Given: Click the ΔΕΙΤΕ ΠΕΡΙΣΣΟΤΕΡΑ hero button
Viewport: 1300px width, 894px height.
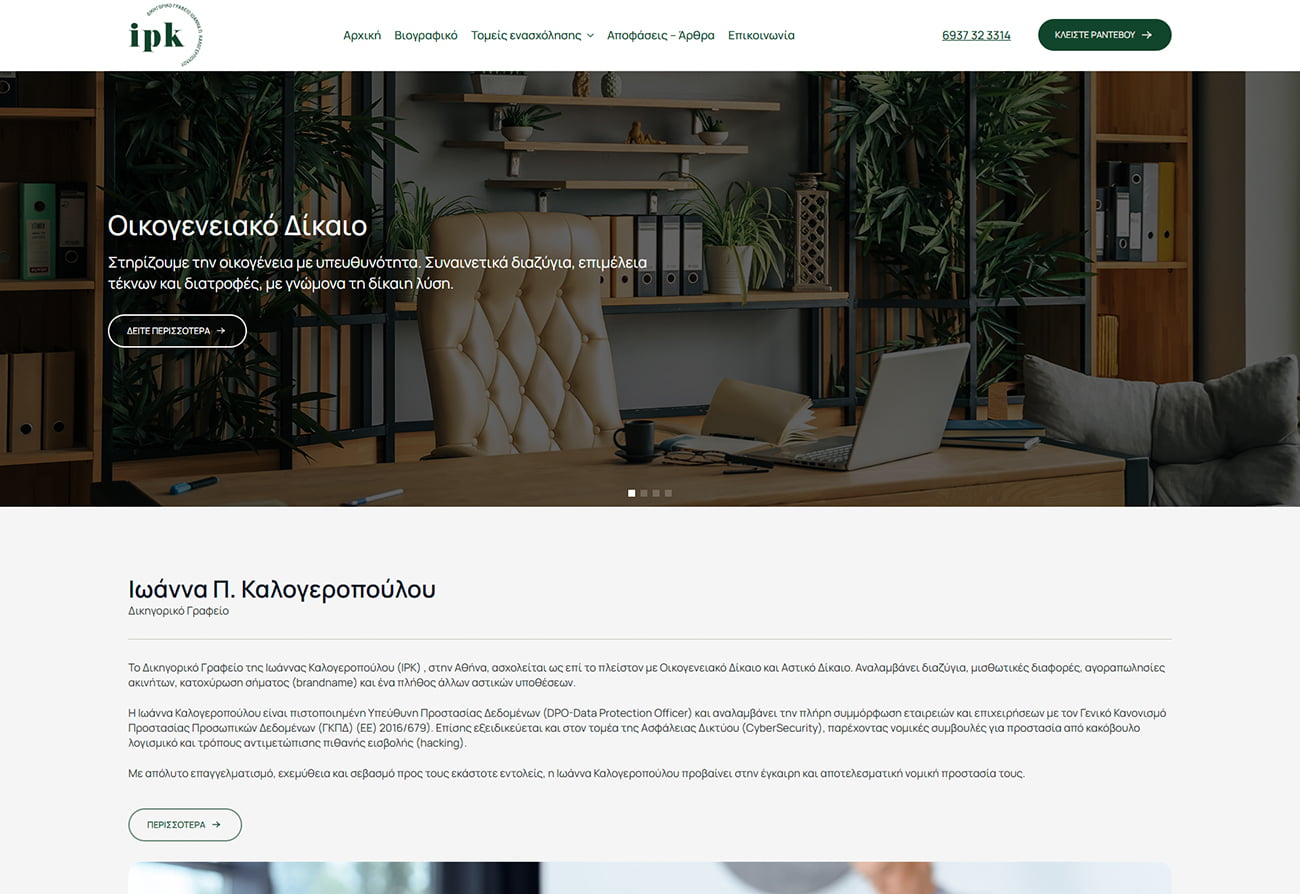Looking at the screenshot, I should coord(177,331).
